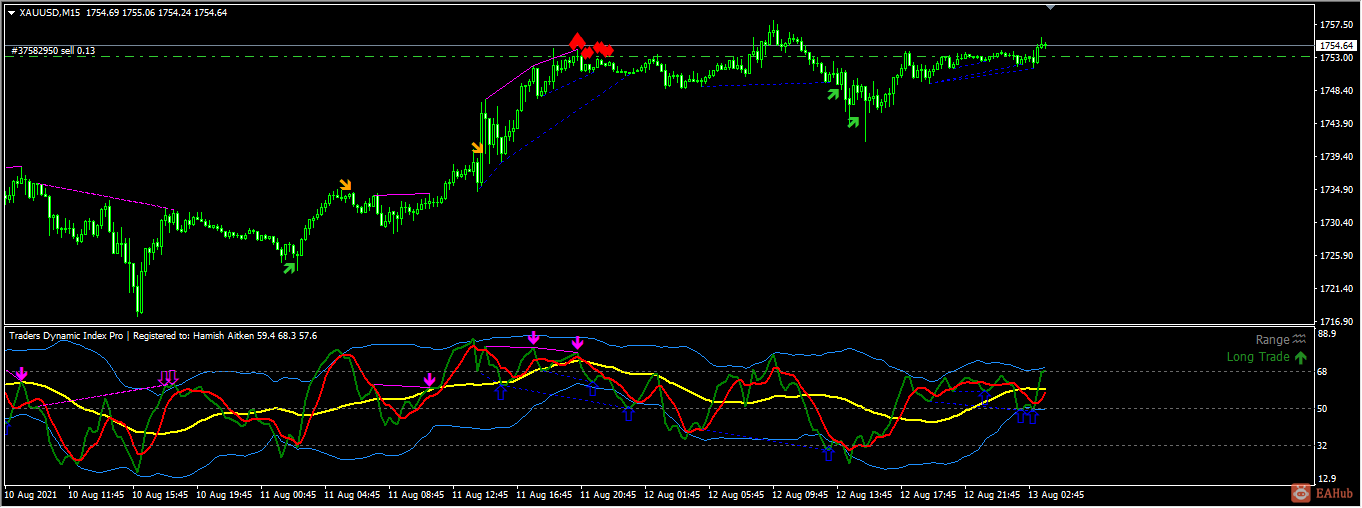Click the 12 Aug 21:45 time label

point(993,495)
